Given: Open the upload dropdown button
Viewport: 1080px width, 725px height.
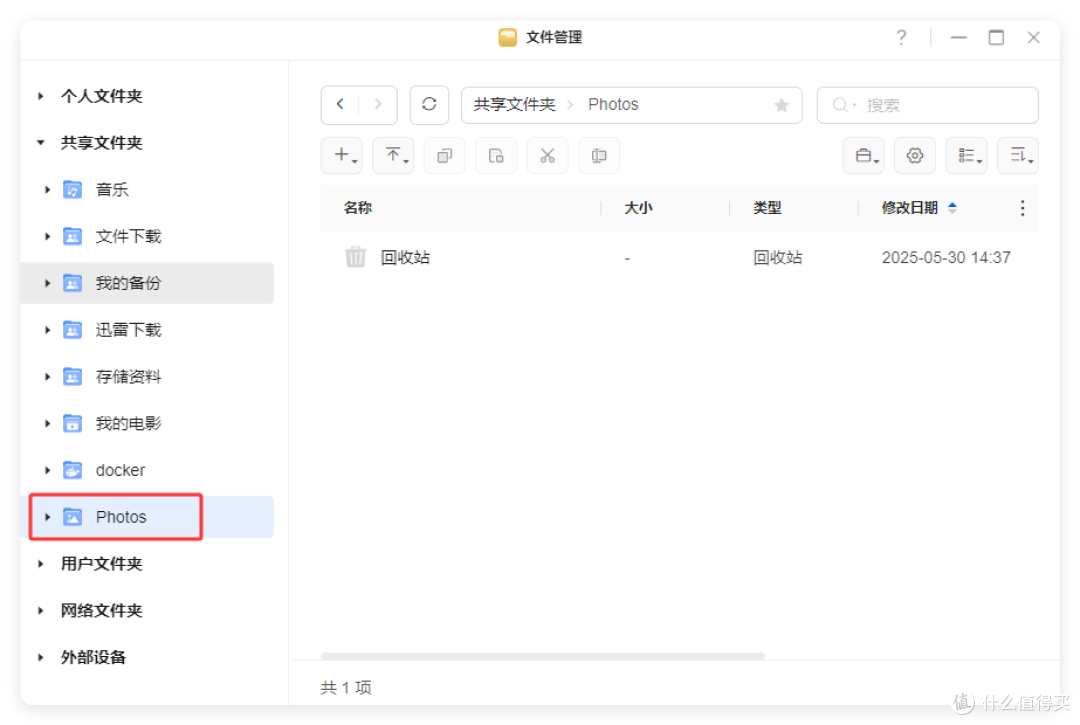Looking at the screenshot, I should pyautogui.click(x=394, y=156).
